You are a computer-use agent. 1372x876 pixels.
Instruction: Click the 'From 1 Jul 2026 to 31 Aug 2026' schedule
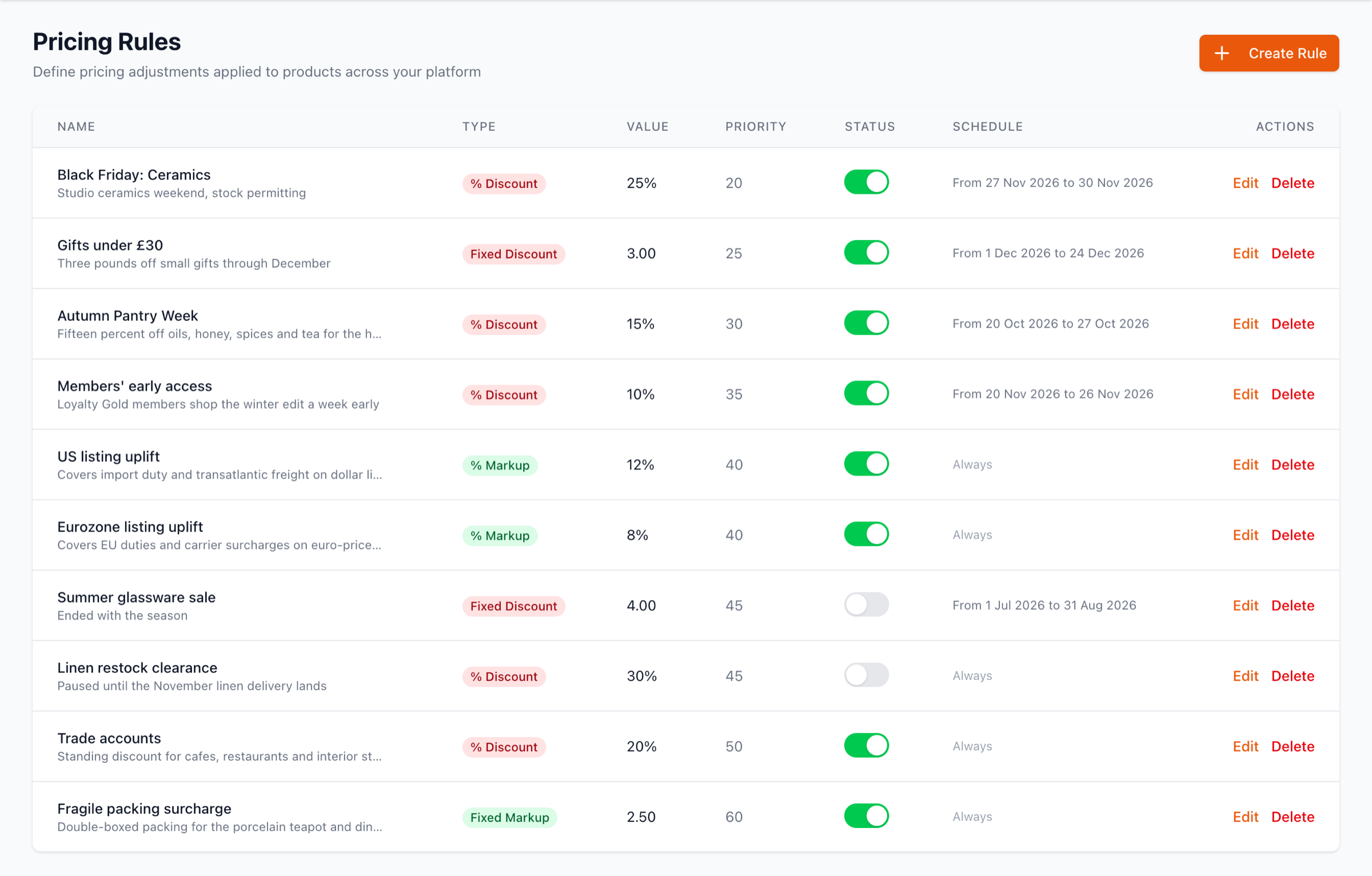tap(1044, 605)
